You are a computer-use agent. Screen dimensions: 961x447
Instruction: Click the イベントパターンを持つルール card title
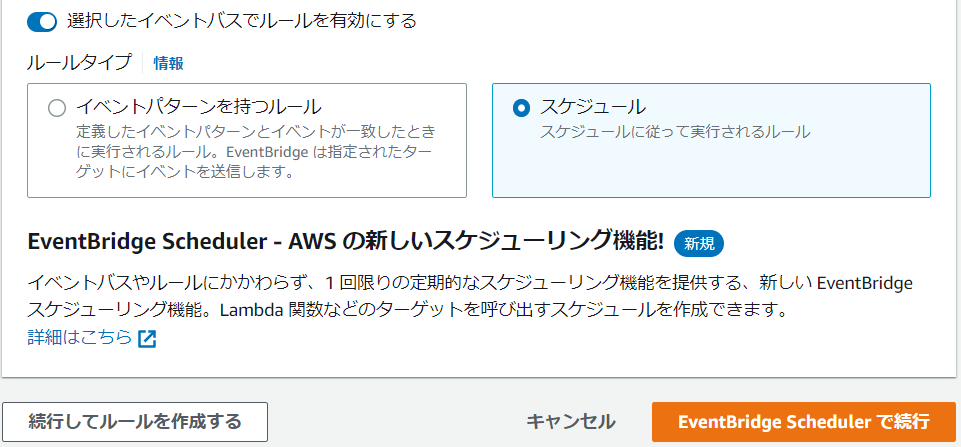pos(199,107)
